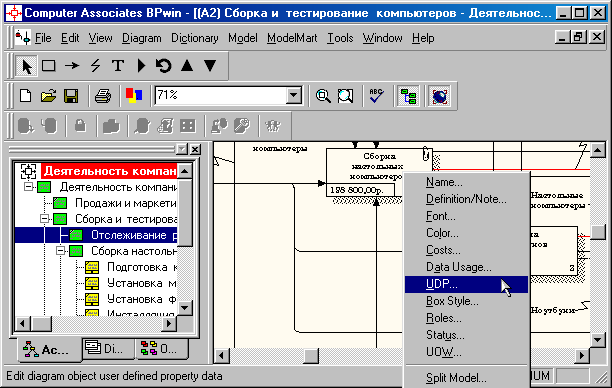Open the ModelMart menu
This screenshot has height=388, width=612.
point(292,38)
